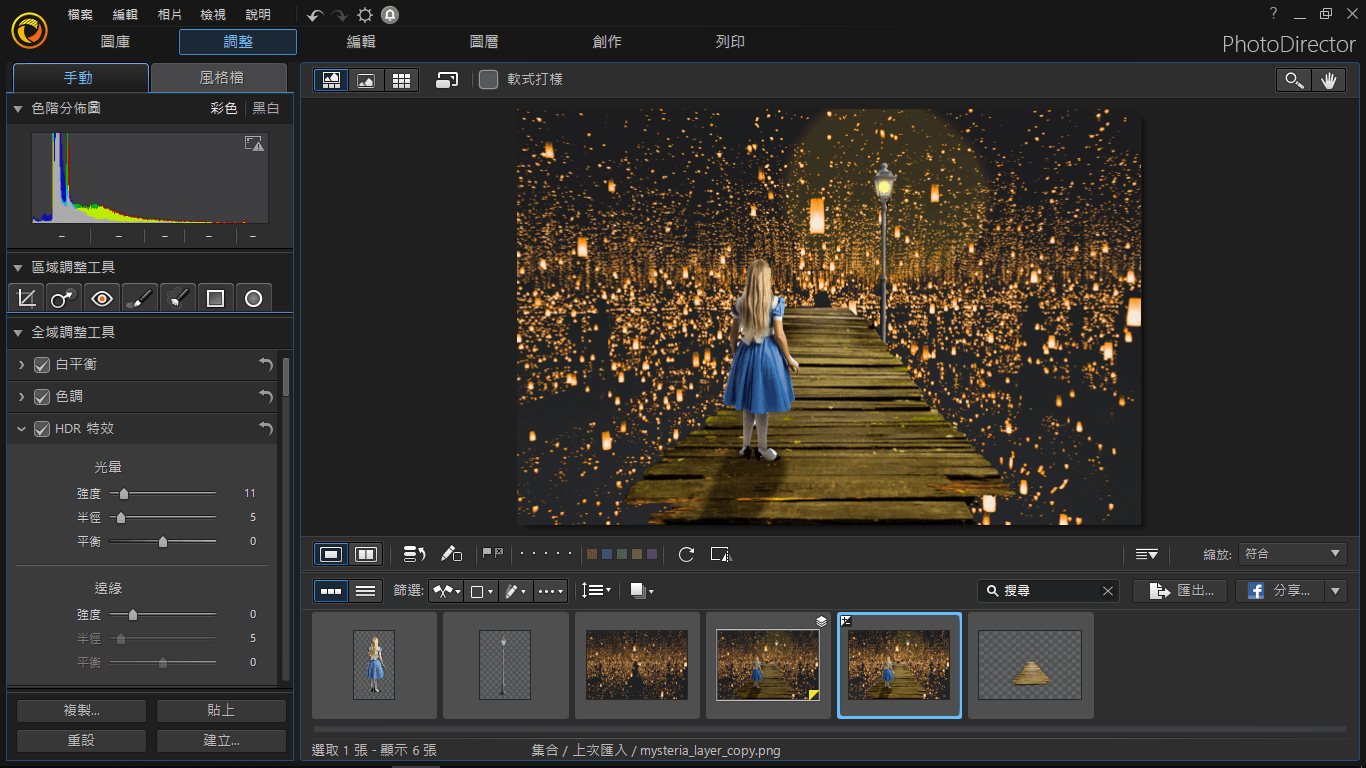Open the 縮放 zoom dropdown showing 符合
Viewport: 1366px width, 768px height.
[1292, 554]
